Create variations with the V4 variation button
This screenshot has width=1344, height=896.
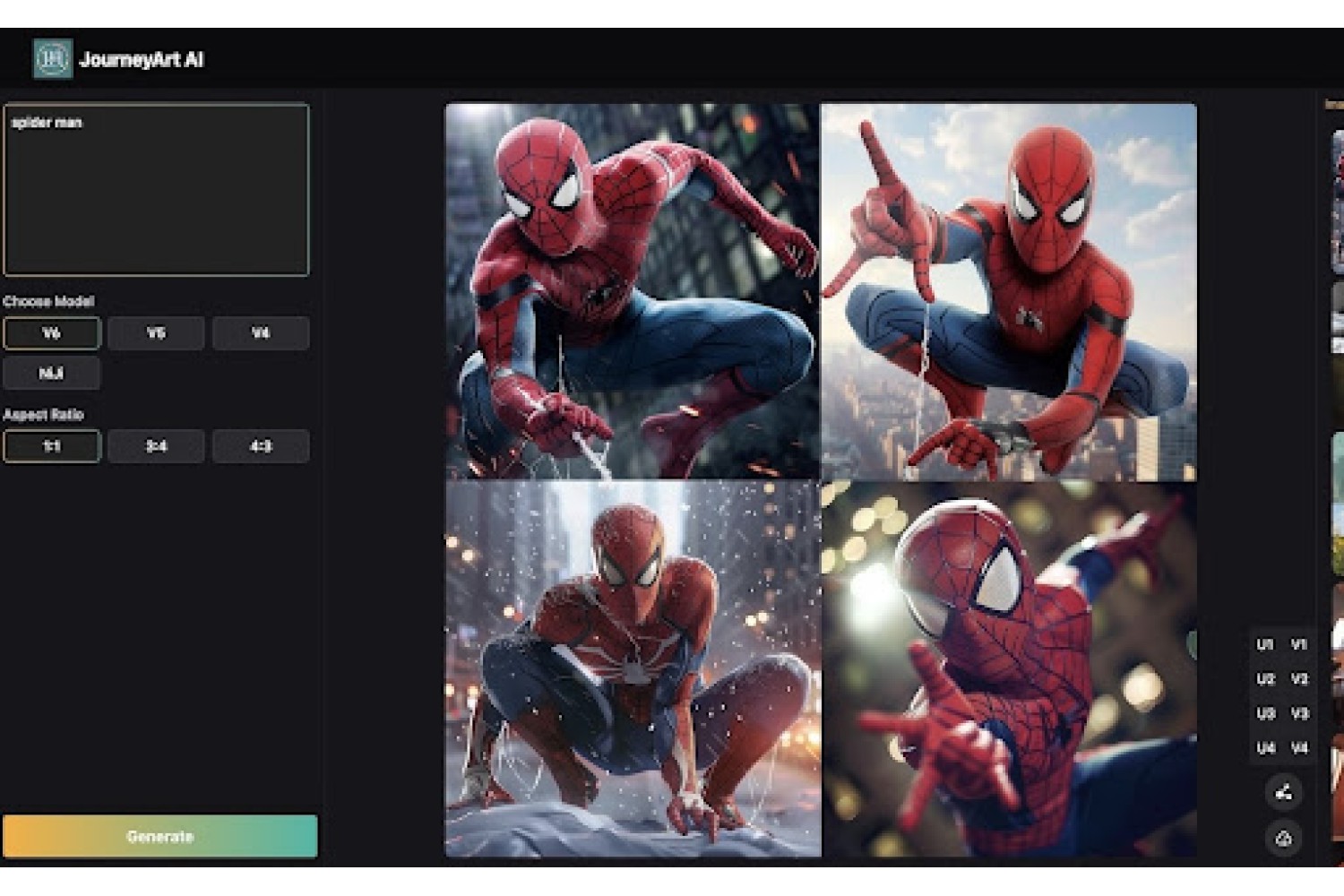click(1299, 748)
